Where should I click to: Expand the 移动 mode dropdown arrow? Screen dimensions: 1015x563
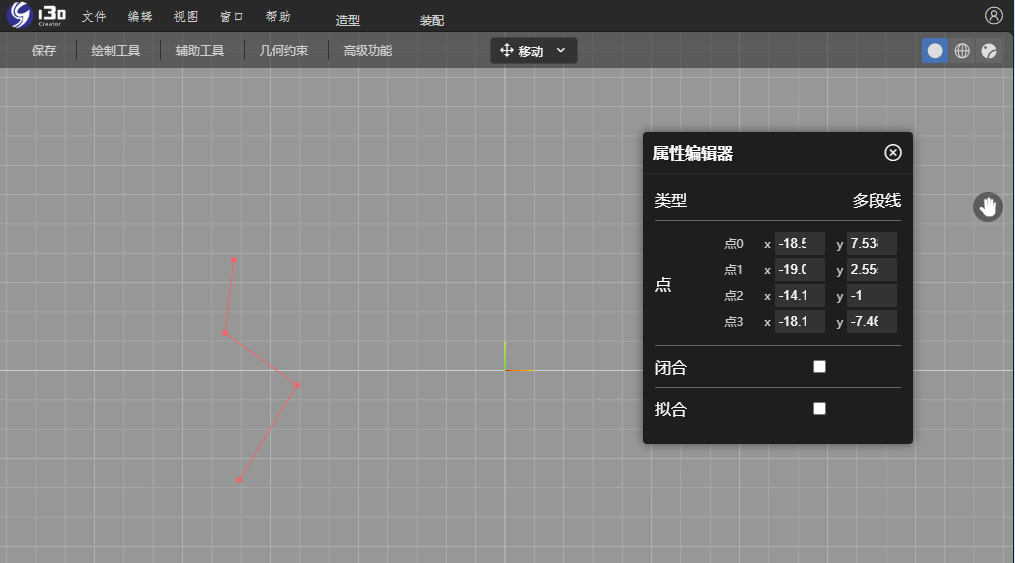click(x=560, y=50)
